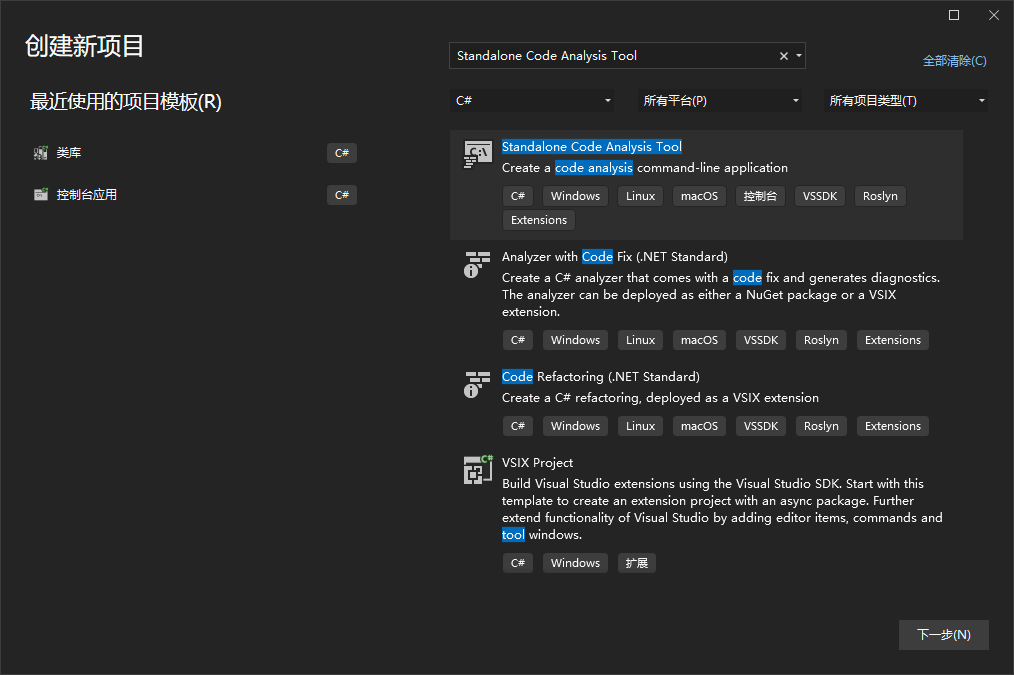Click into the template search field

click(x=610, y=56)
